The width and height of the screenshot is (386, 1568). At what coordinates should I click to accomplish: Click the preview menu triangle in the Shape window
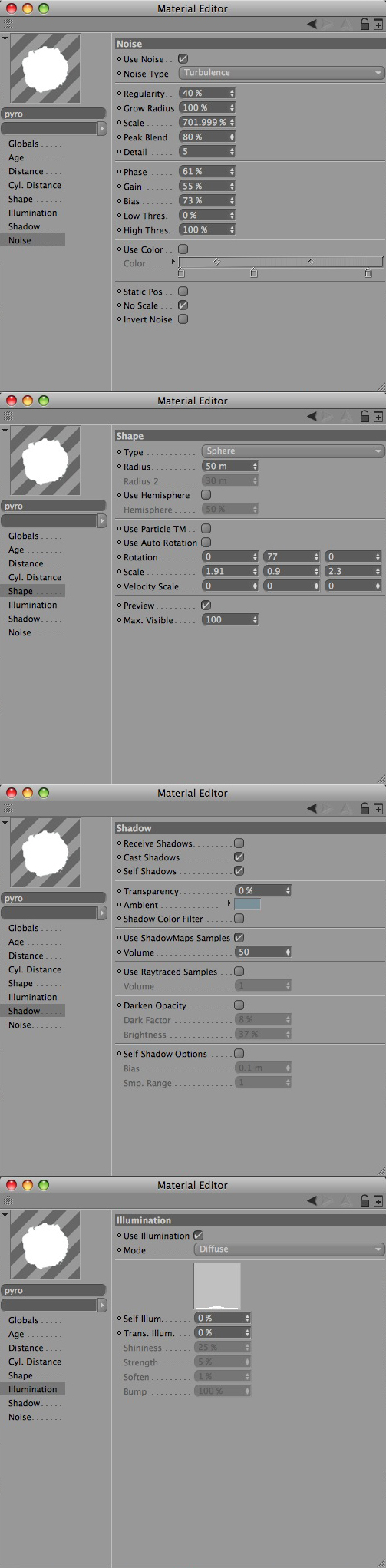click(5, 431)
